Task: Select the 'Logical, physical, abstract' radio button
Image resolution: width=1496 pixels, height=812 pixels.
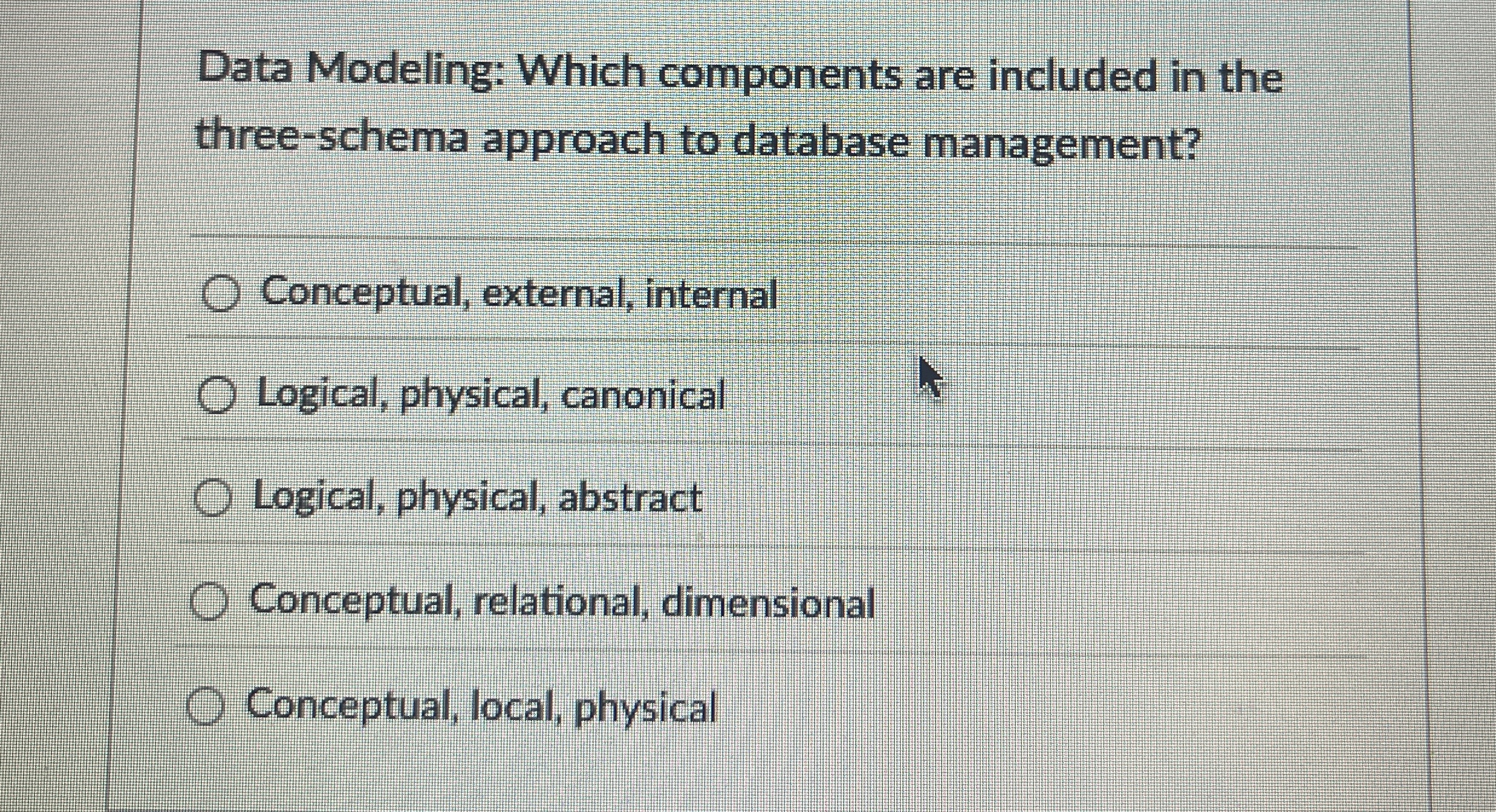Action: coord(213,496)
